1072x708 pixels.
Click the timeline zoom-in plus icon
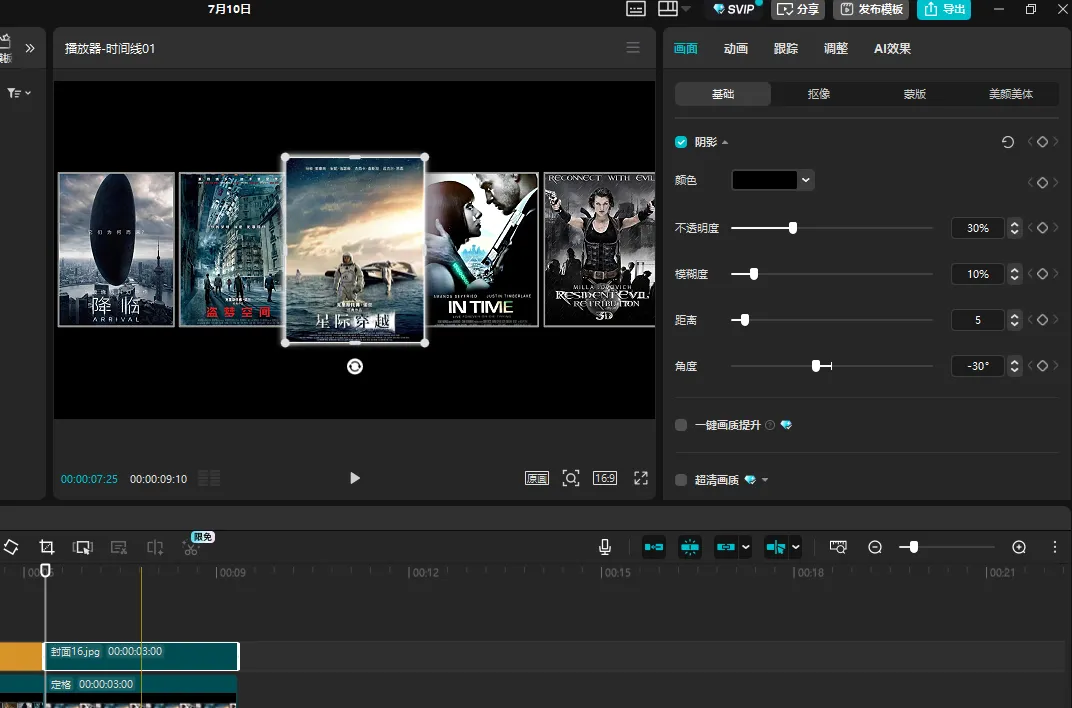[x=1019, y=547]
